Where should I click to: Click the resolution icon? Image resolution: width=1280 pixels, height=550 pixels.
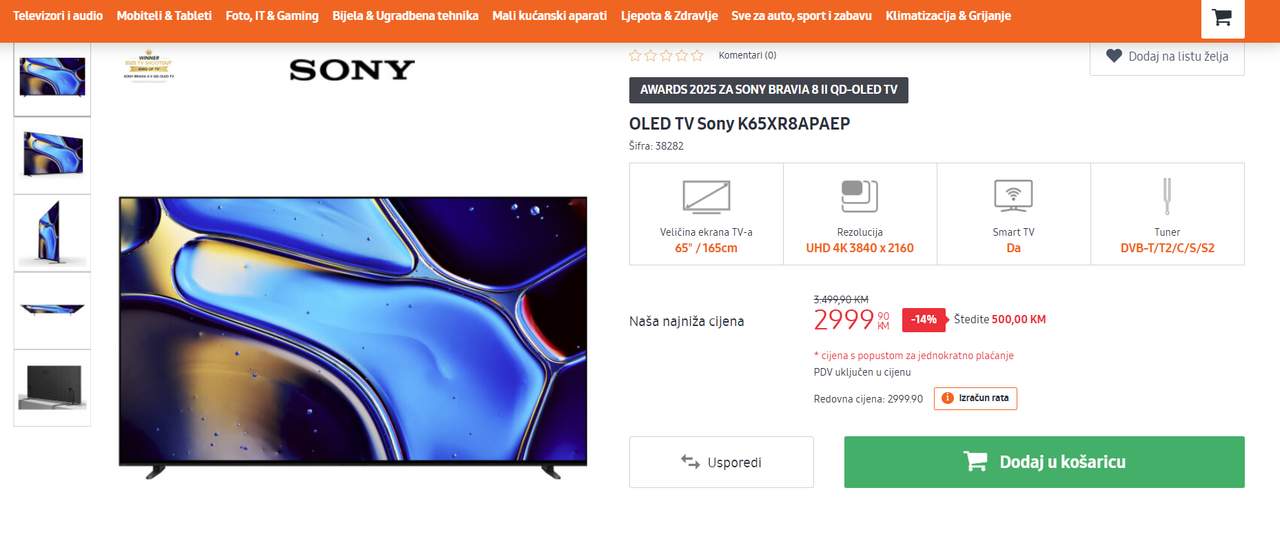pyautogui.click(x=859, y=196)
